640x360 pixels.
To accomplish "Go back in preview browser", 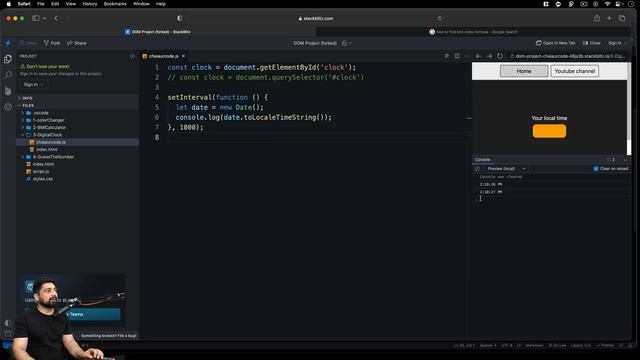I will click(x=478, y=56).
